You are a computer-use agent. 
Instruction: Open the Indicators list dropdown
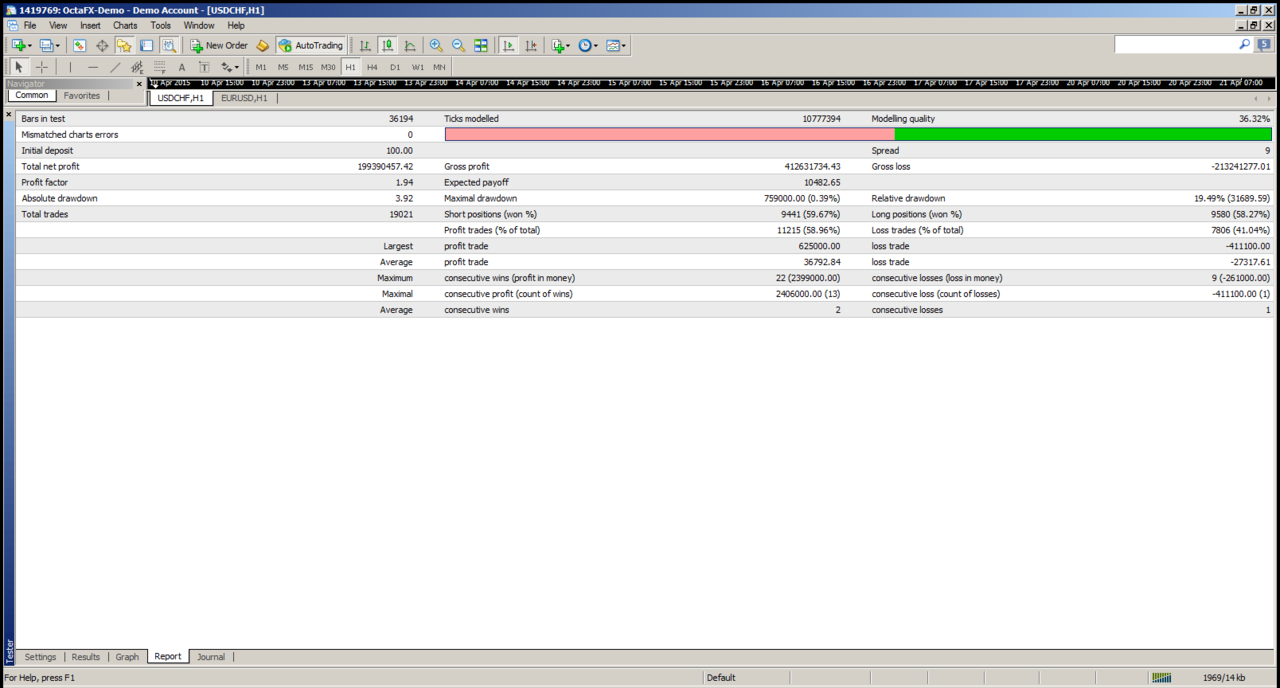pyautogui.click(x=567, y=46)
